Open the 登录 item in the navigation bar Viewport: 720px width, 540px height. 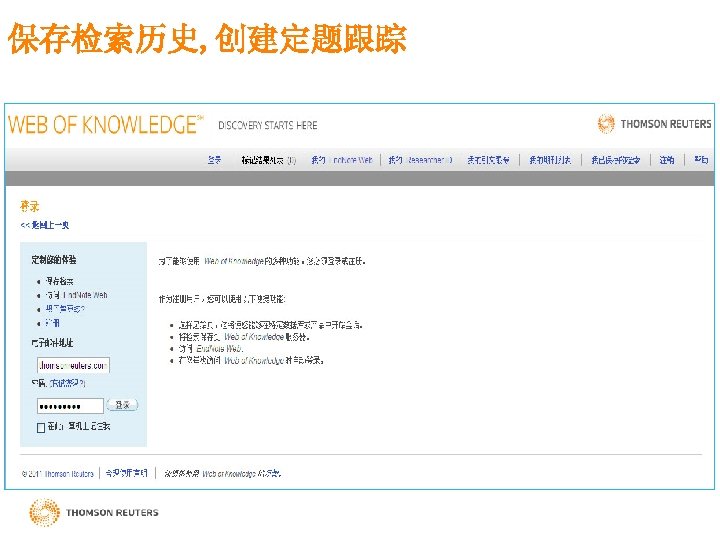pyautogui.click(x=214, y=160)
